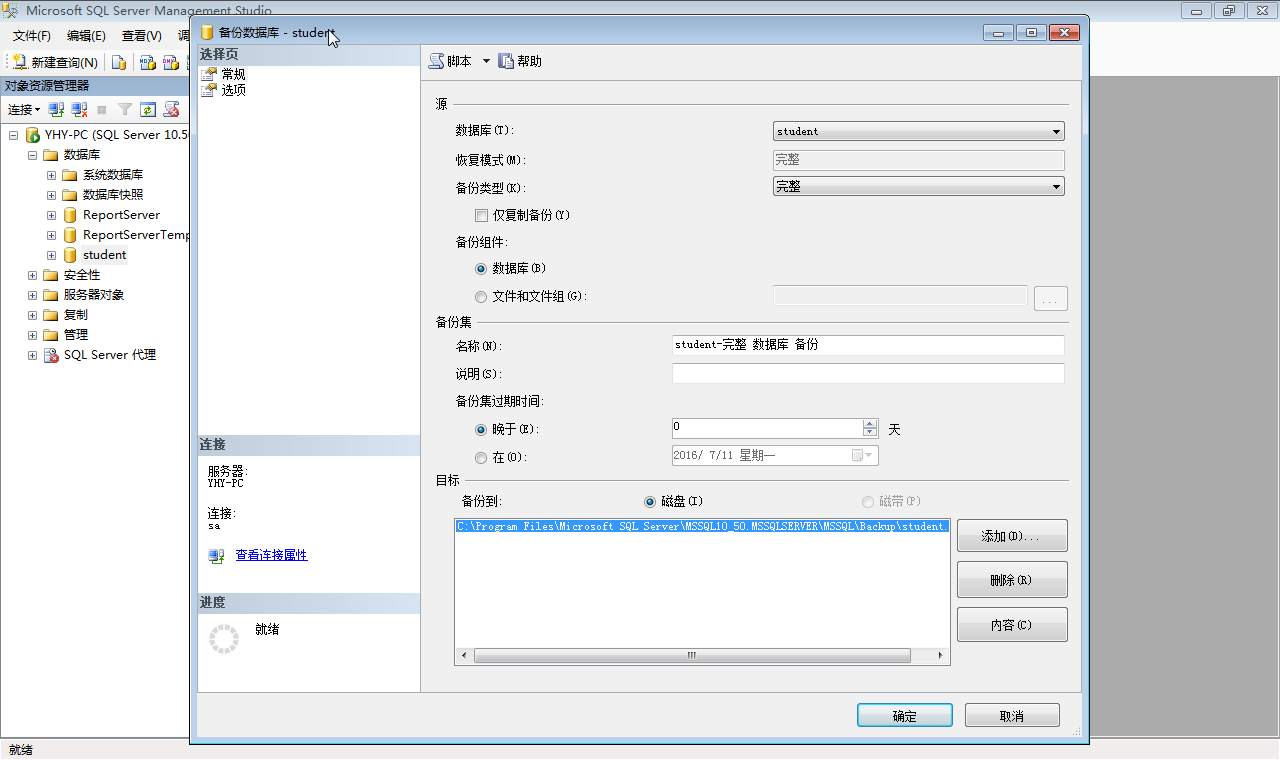Click the expiration days field showing 0

click(767, 428)
